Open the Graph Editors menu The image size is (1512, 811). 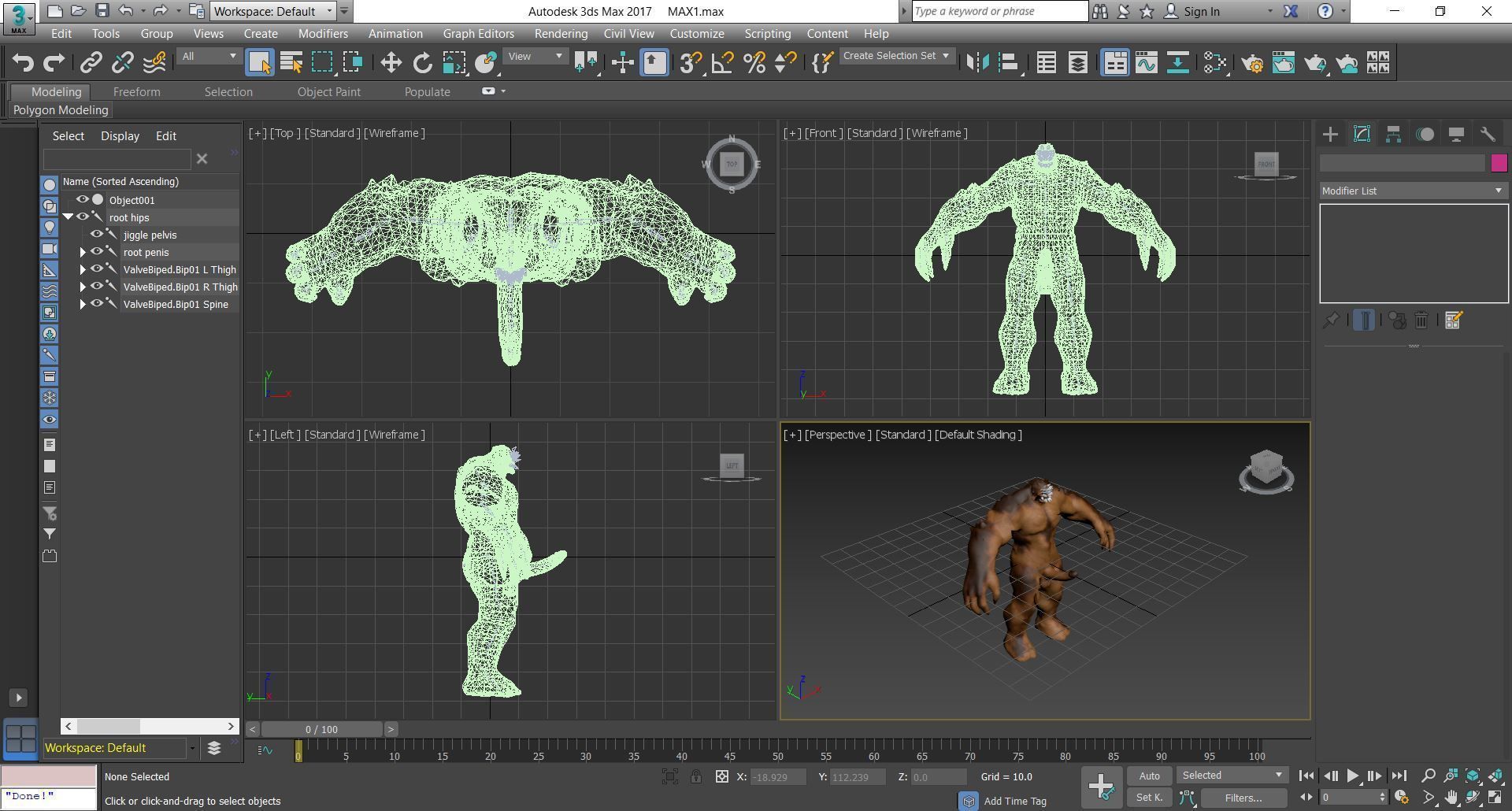[x=478, y=34]
